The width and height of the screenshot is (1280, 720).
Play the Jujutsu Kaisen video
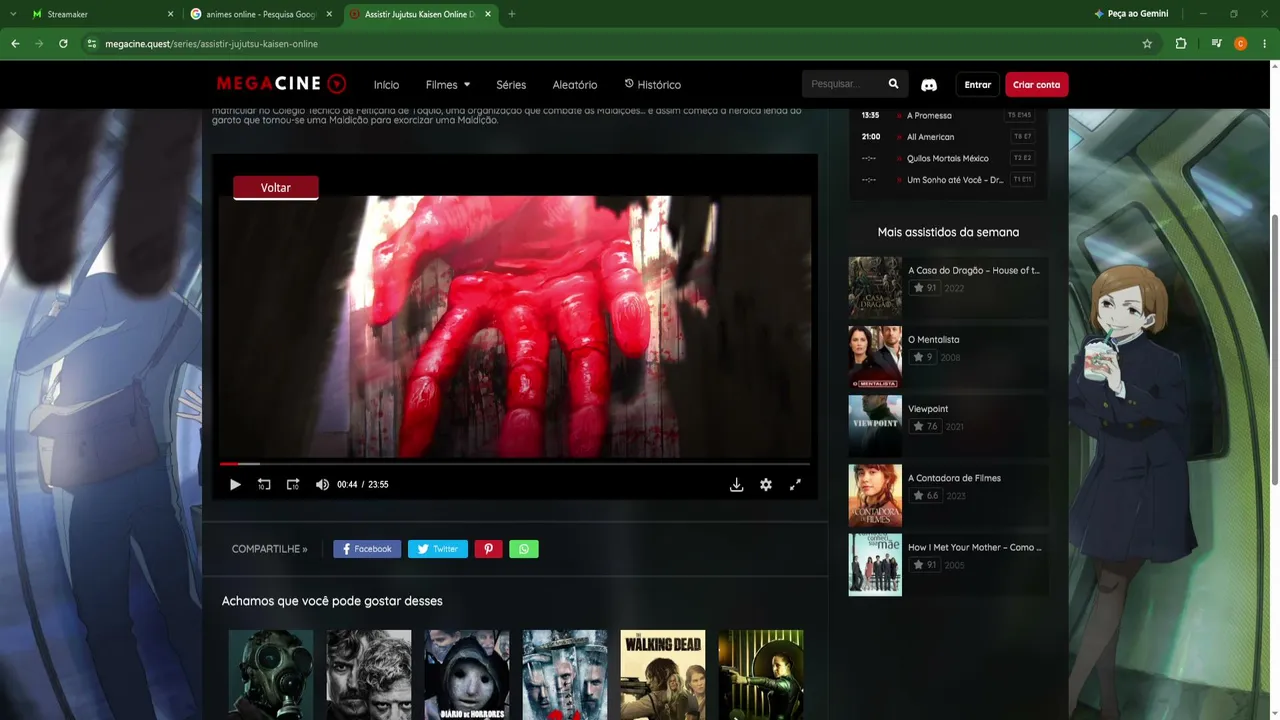[x=235, y=485]
